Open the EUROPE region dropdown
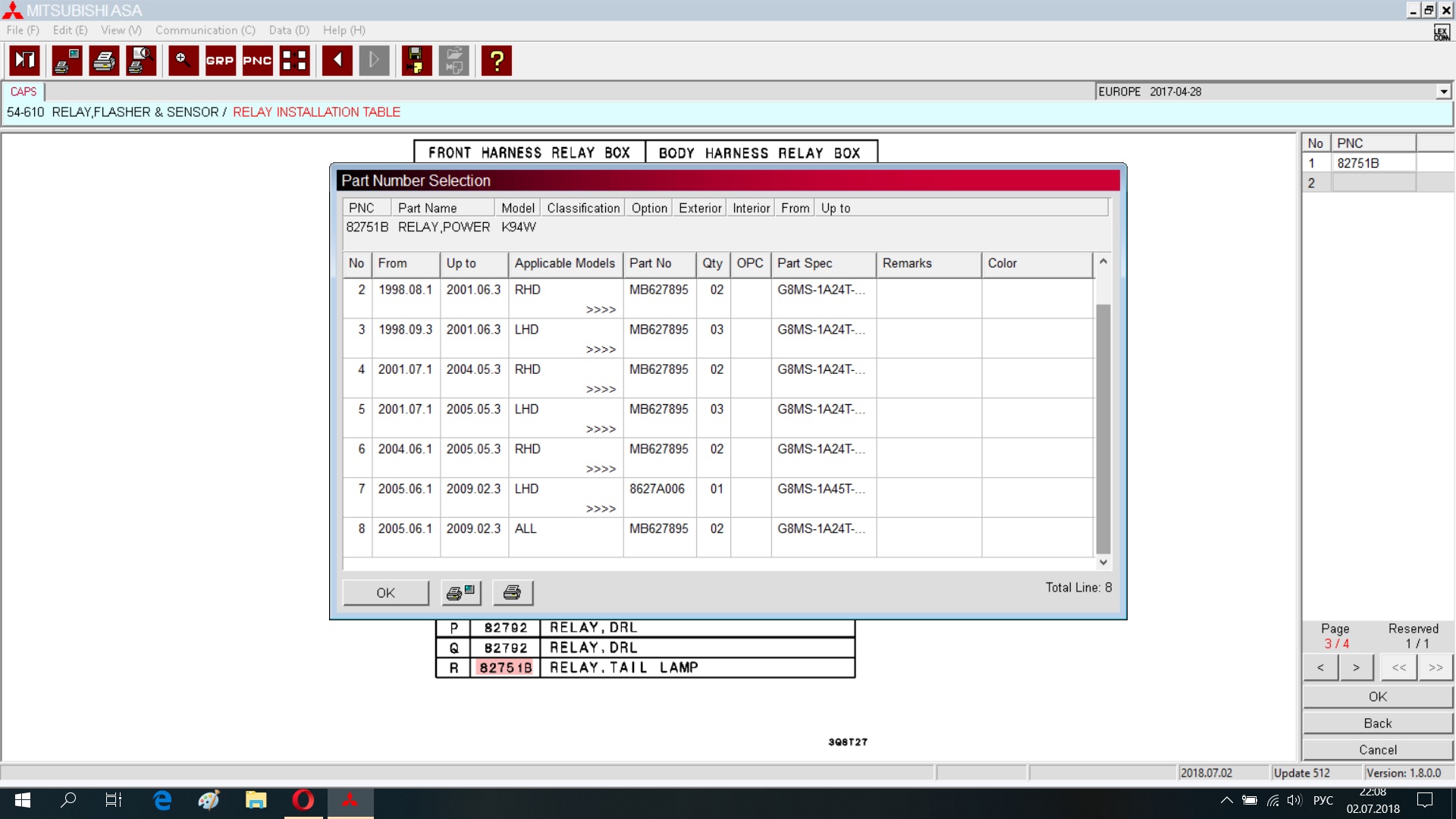 click(1443, 92)
